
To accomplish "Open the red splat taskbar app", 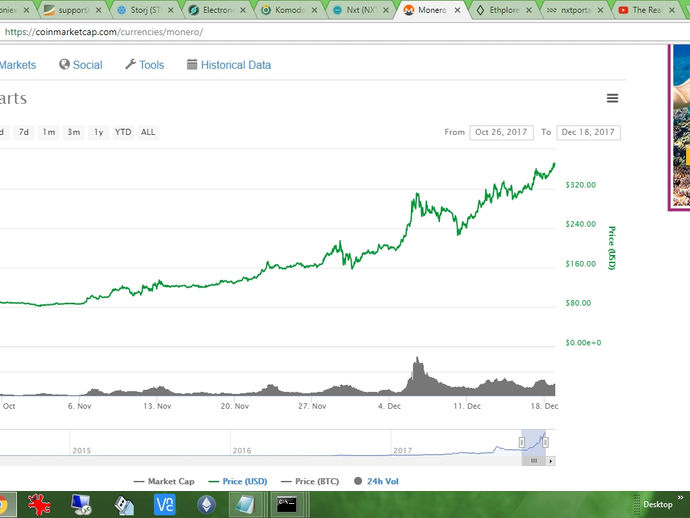I will pos(39,504).
